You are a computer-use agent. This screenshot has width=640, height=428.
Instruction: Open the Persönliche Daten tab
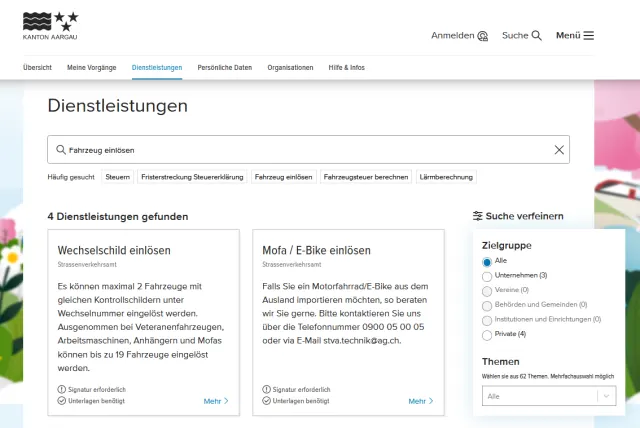coord(224,68)
